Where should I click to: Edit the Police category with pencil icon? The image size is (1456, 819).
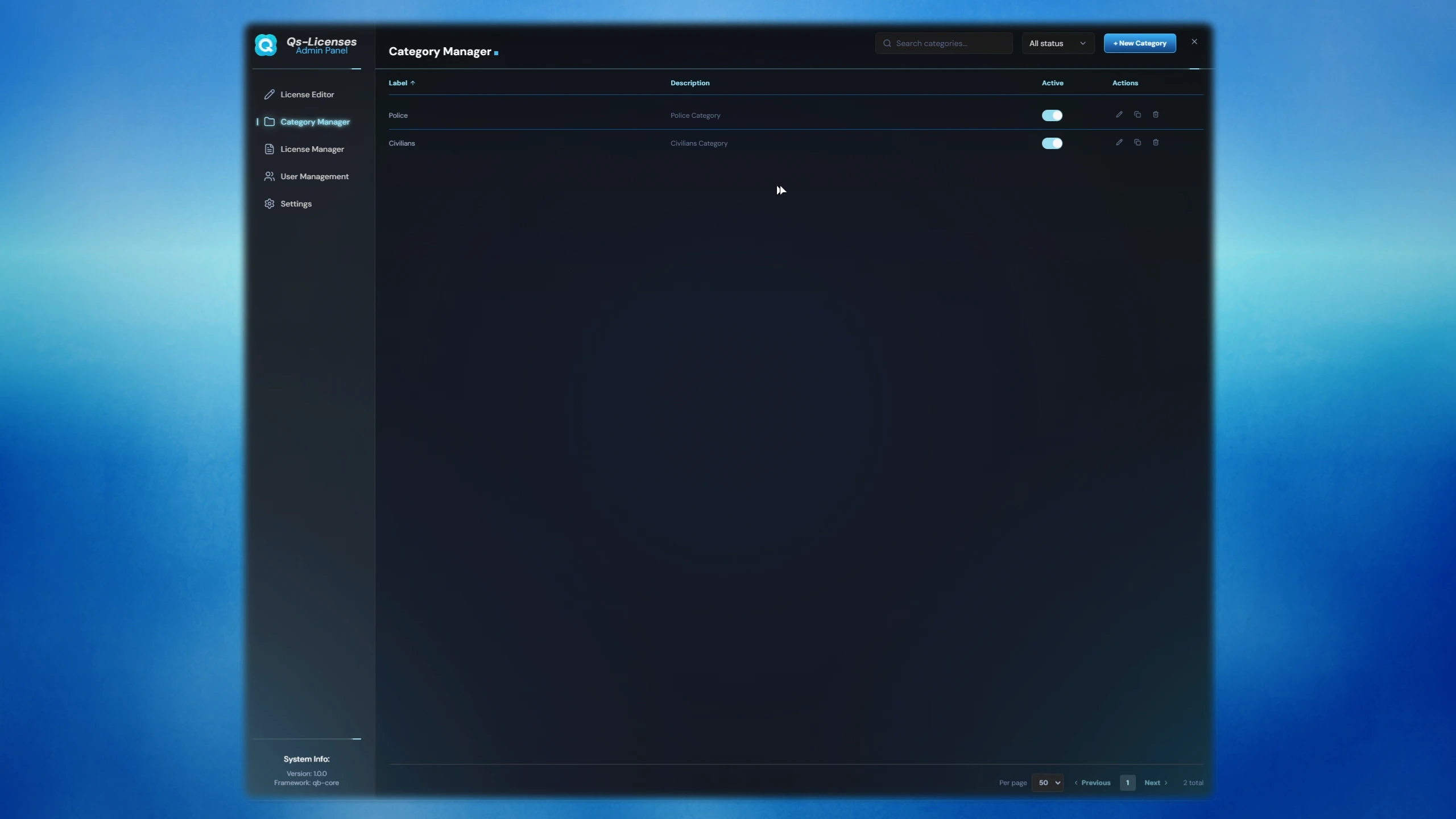[1119, 114]
